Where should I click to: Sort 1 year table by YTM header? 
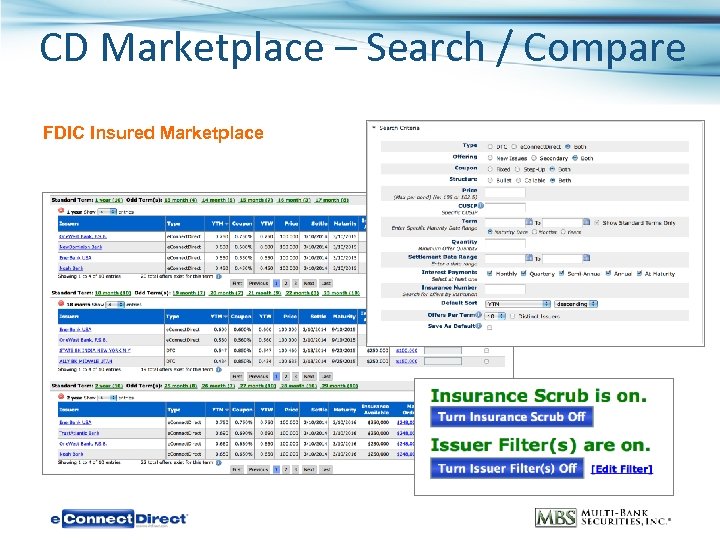pos(219,224)
